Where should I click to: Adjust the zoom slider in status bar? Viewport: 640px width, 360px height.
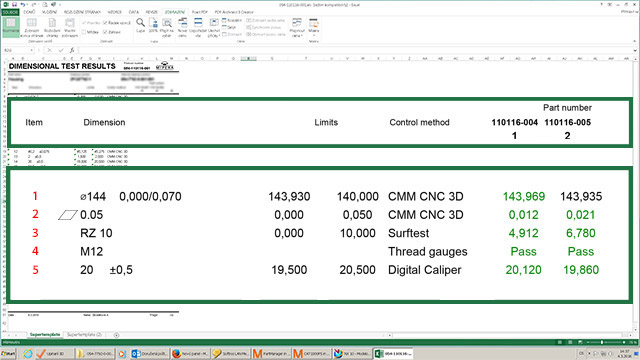click(602, 342)
